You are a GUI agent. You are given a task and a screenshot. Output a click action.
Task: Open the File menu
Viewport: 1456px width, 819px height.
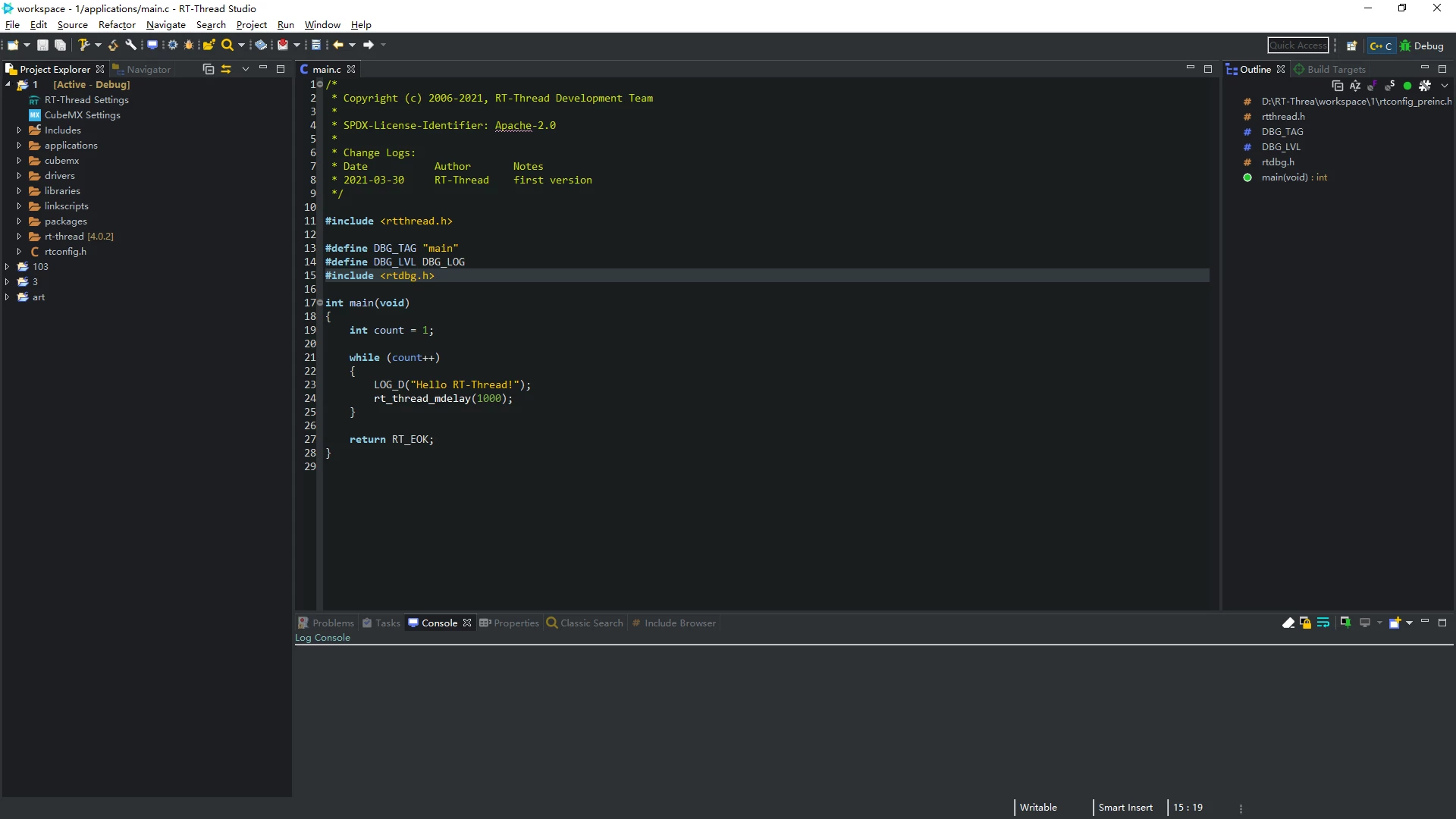12,25
